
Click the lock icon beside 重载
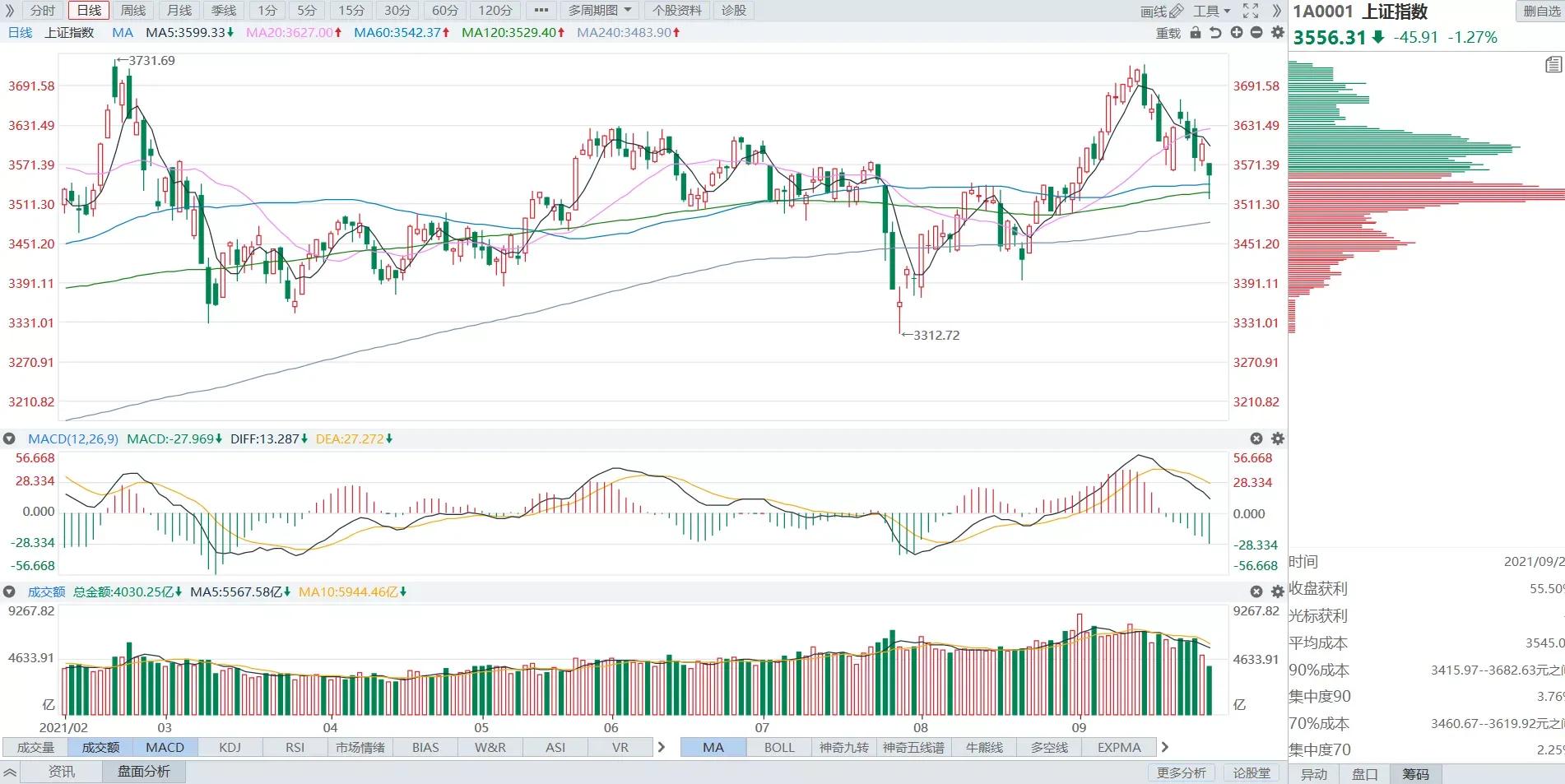pyautogui.click(x=1196, y=33)
